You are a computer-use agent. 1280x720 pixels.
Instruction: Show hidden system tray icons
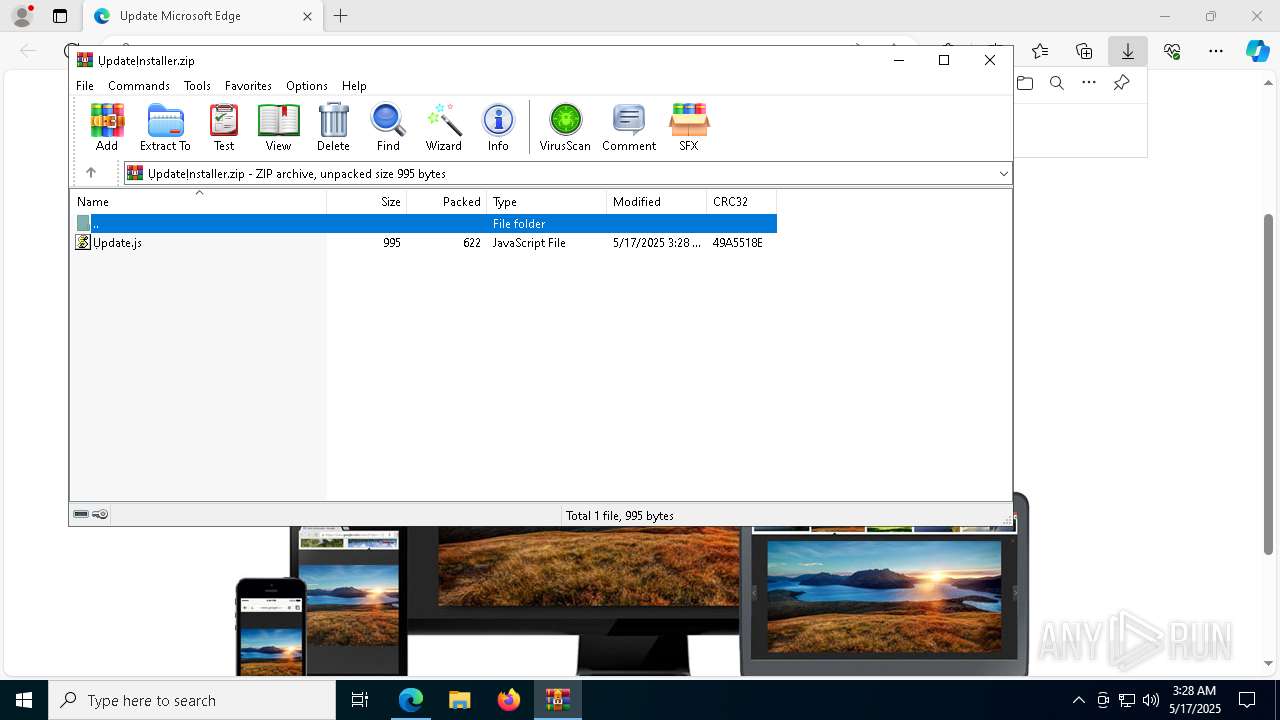1078,700
